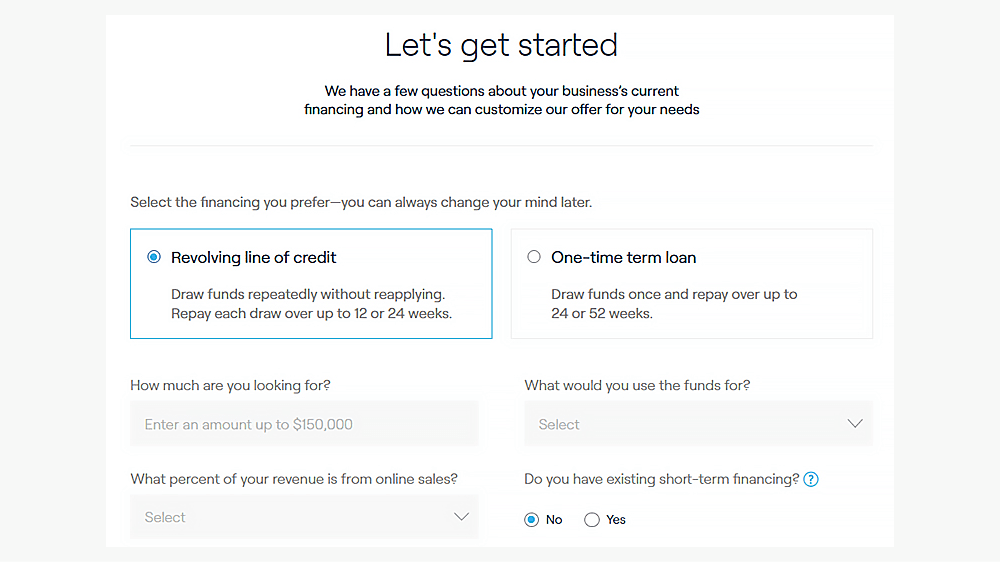1000x562 pixels.
Task: Click the 'Let's get started' heading
Action: click(x=501, y=45)
